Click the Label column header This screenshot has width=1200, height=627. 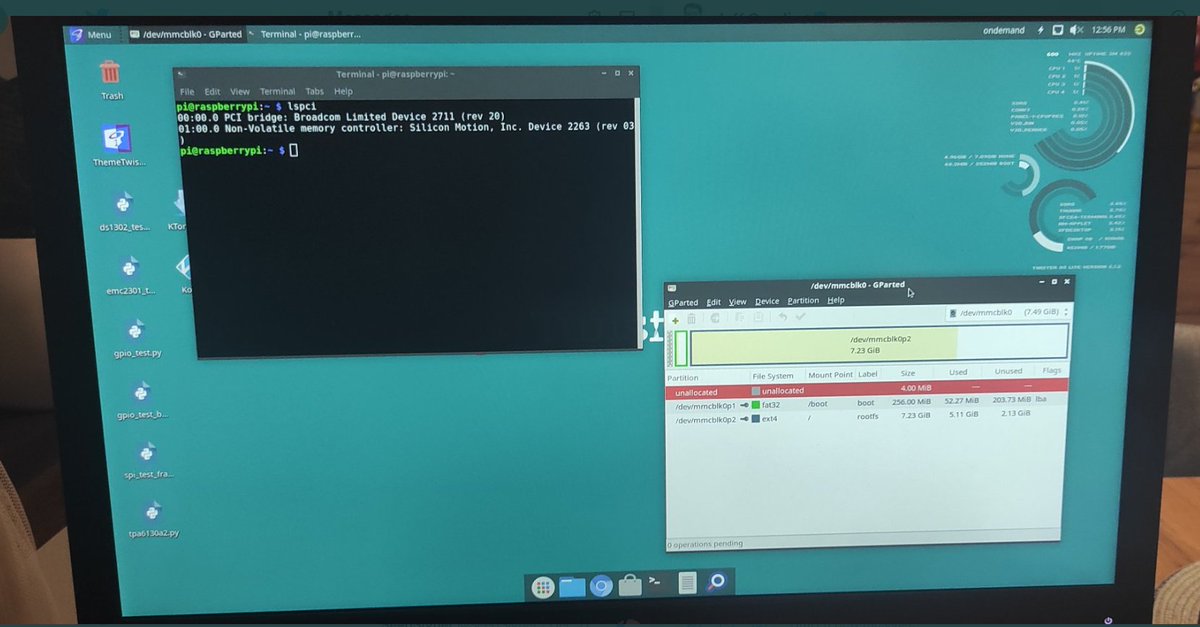coord(867,374)
